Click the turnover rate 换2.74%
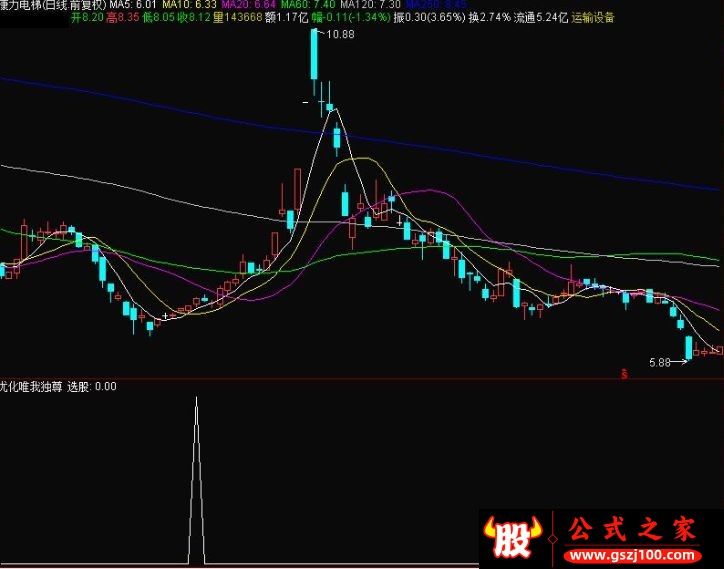Viewport: 724px width, 569px height. [489, 18]
